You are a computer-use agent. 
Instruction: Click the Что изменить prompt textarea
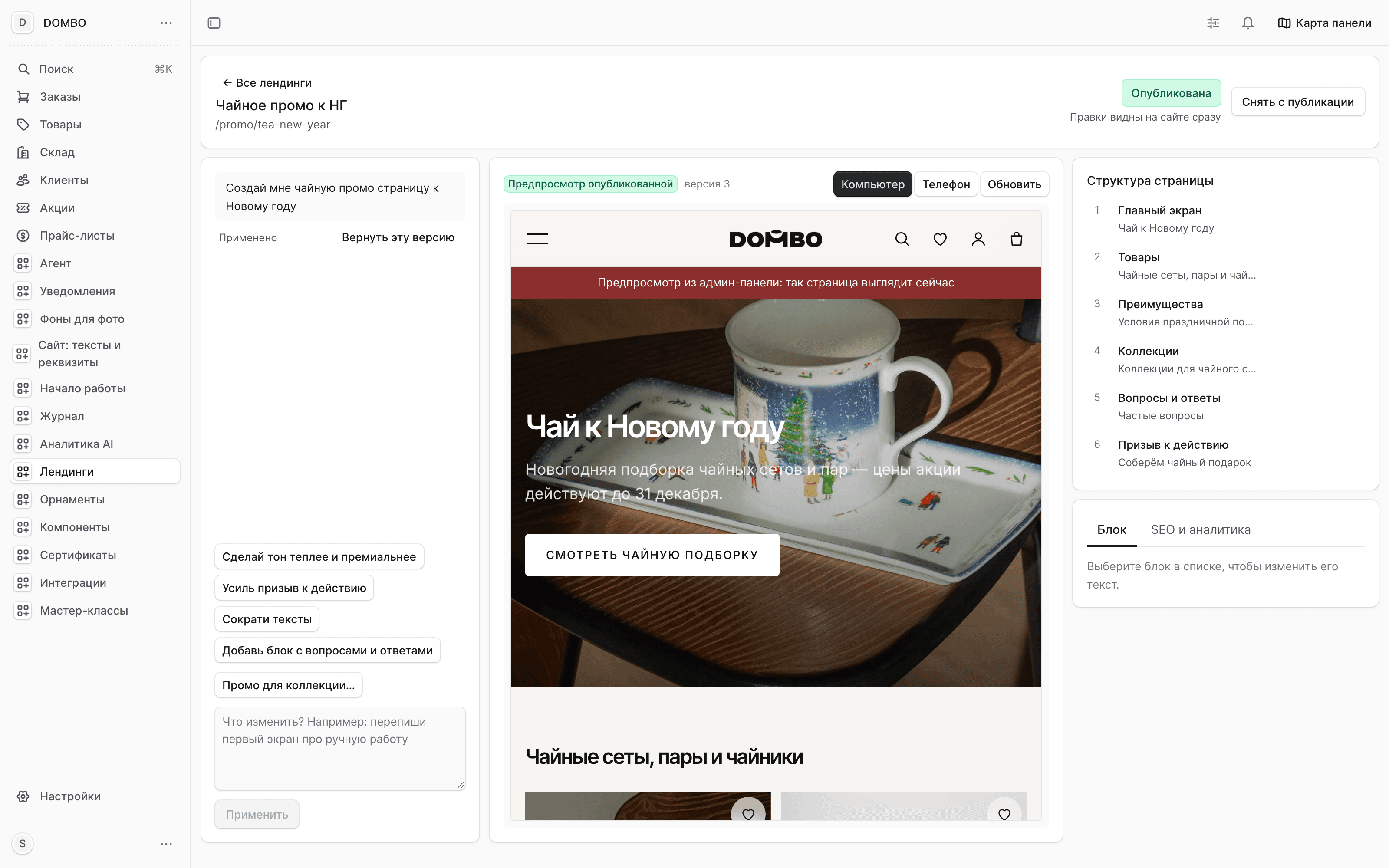pyautogui.click(x=340, y=749)
